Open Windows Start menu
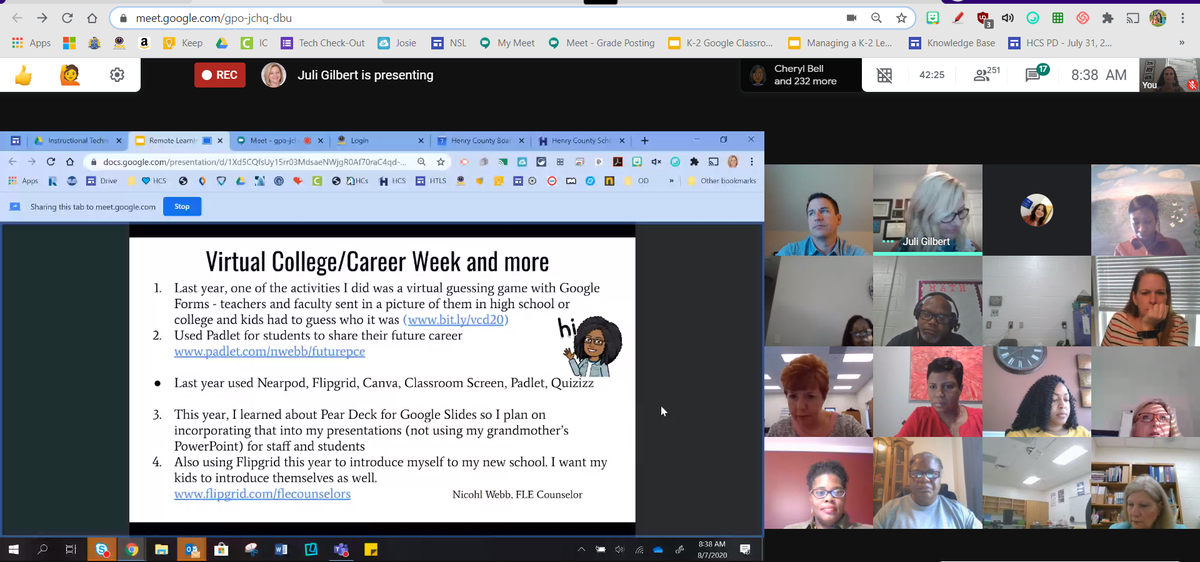The height and width of the screenshot is (562, 1200). click(x=16, y=549)
